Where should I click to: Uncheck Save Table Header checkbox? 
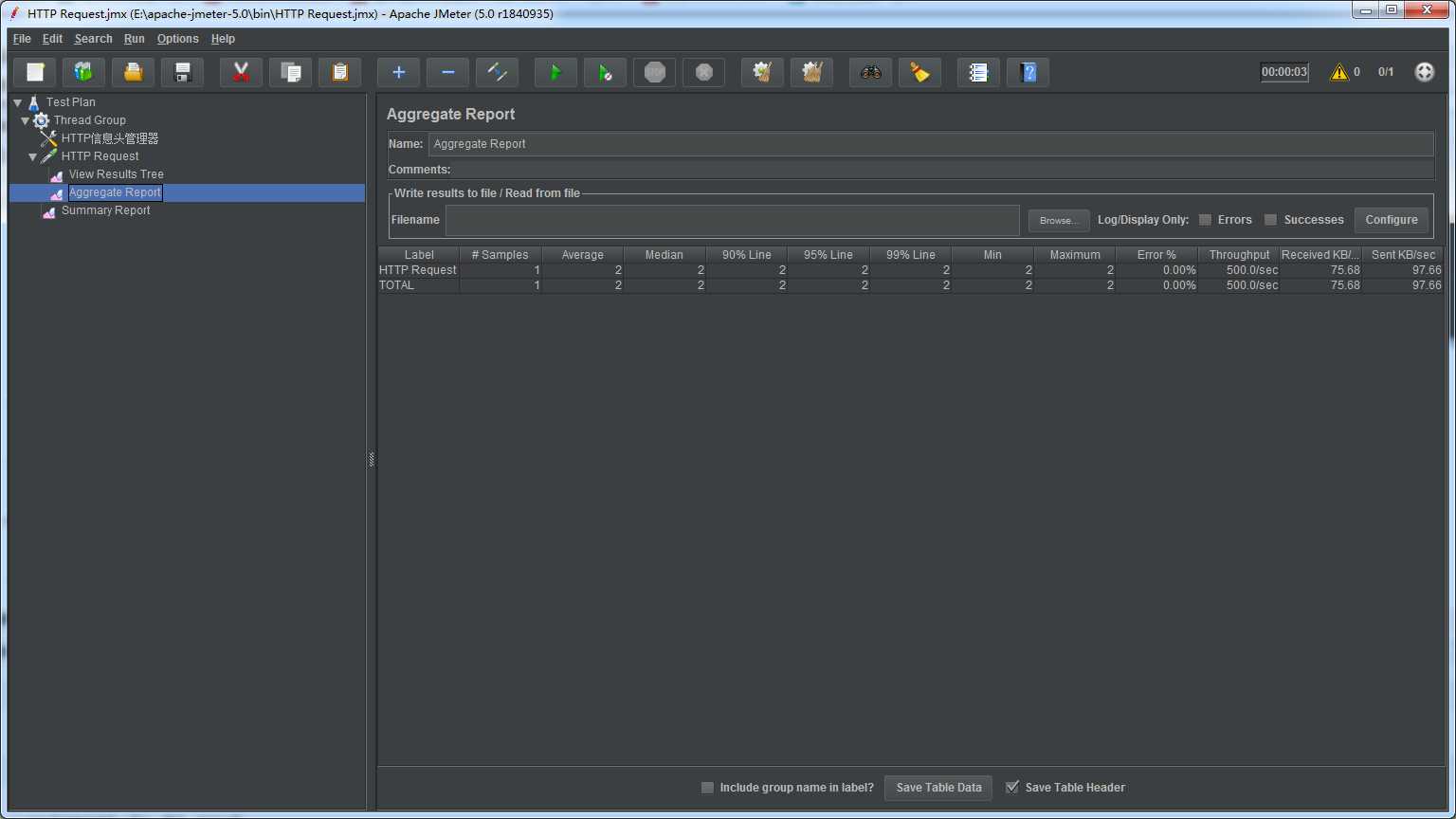[1012, 788]
